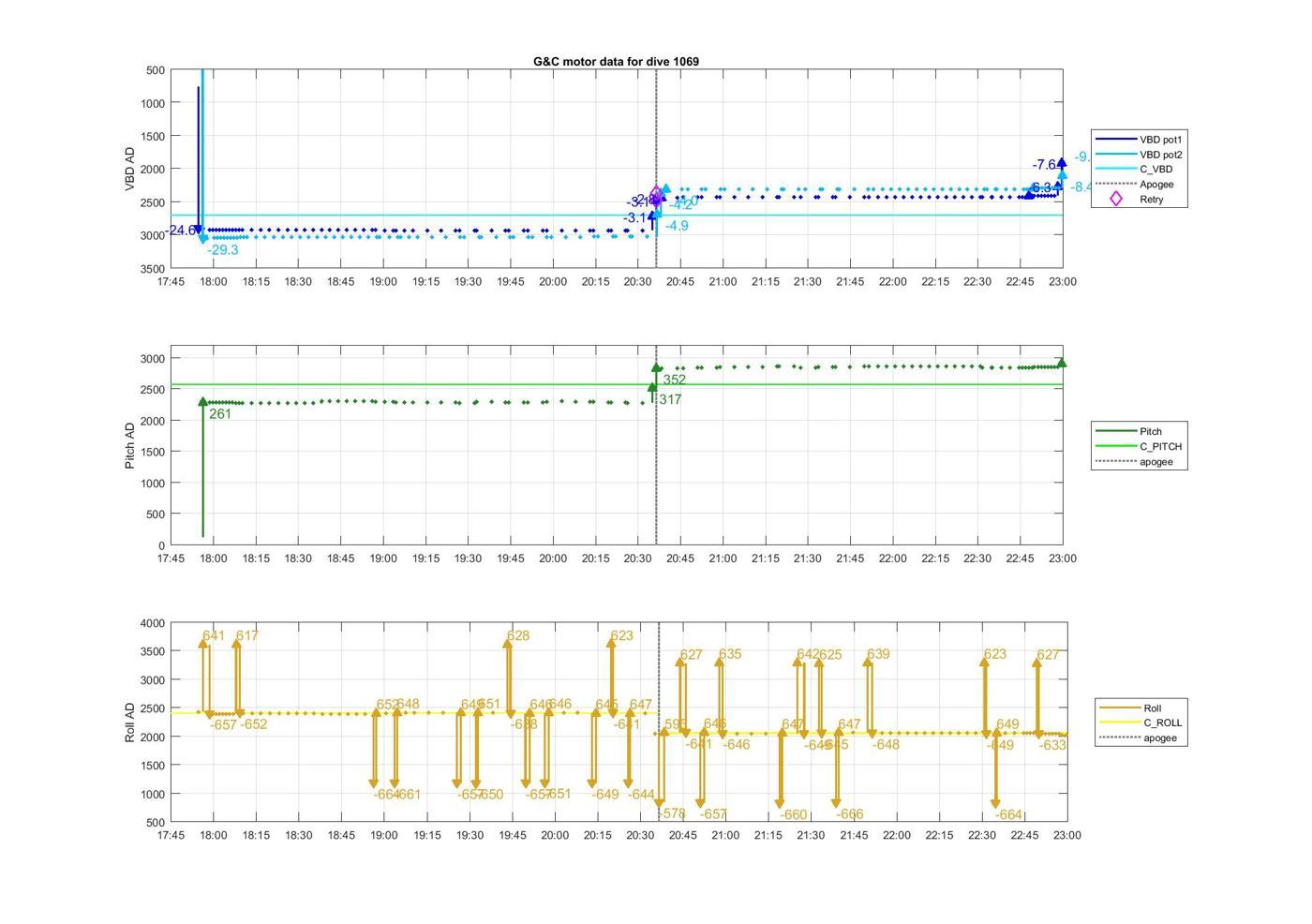
Task: Click the '-660' annotation on Roll plot
Action: click(793, 814)
